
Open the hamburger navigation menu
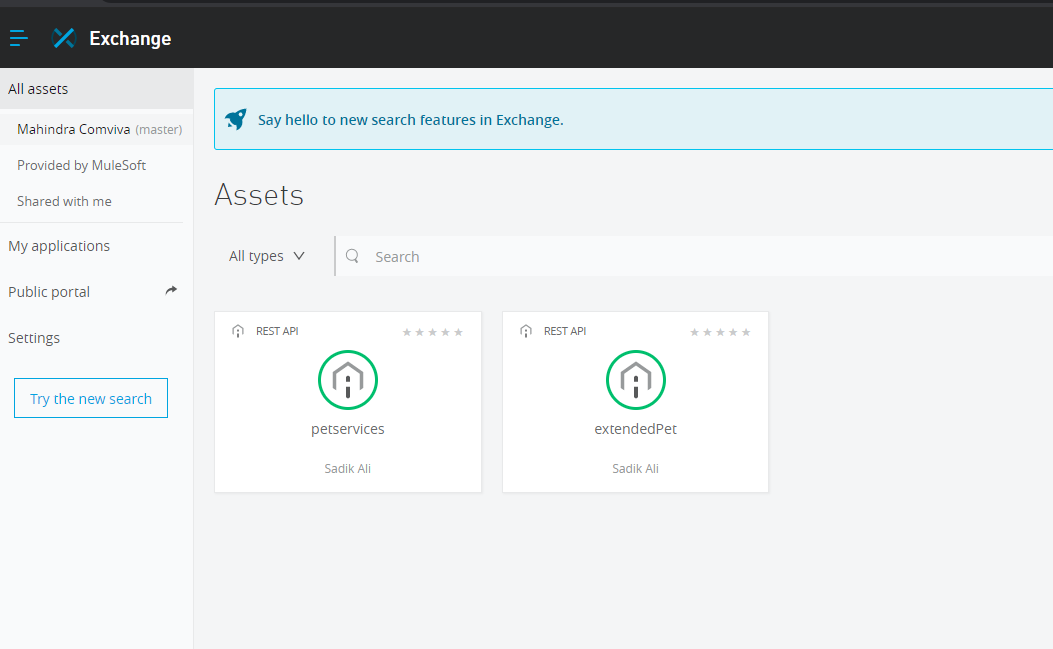(x=18, y=38)
